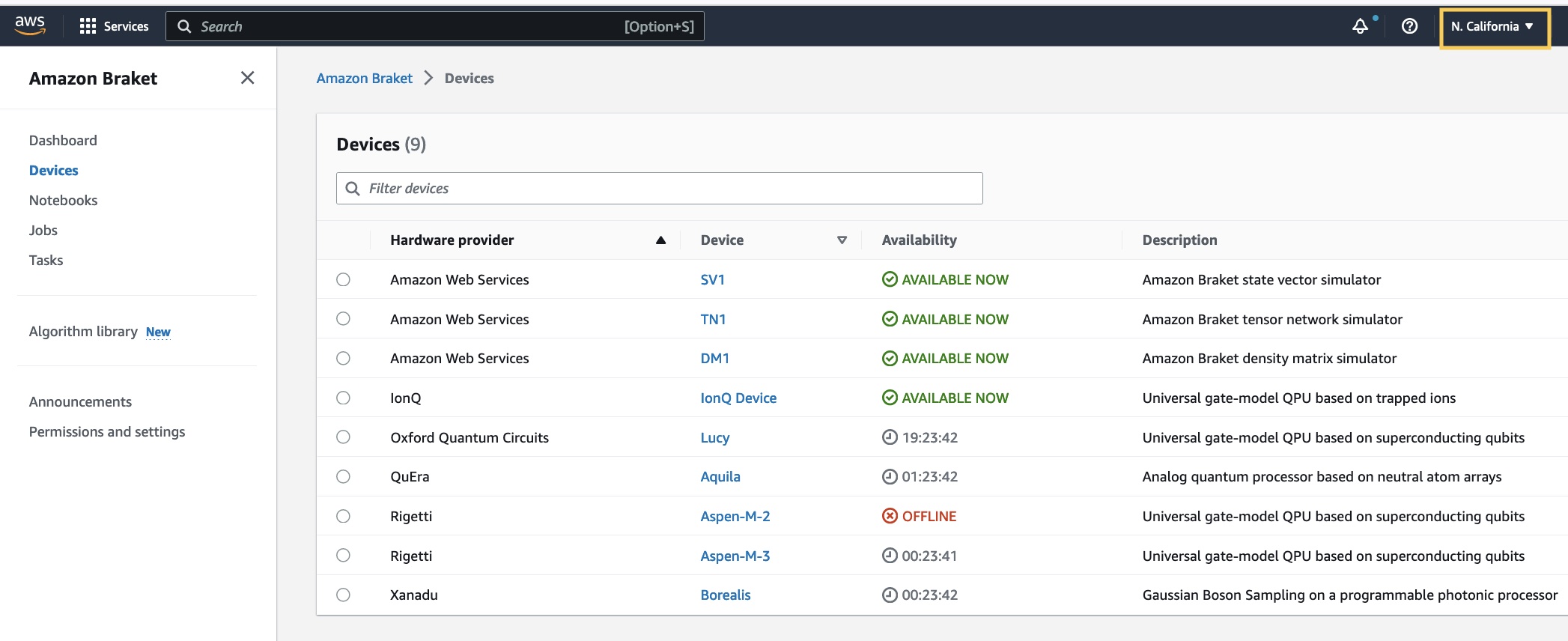The width and height of the screenshot is (1568, 641).
Task: Click the Description column header
Action: point(1180,240)
